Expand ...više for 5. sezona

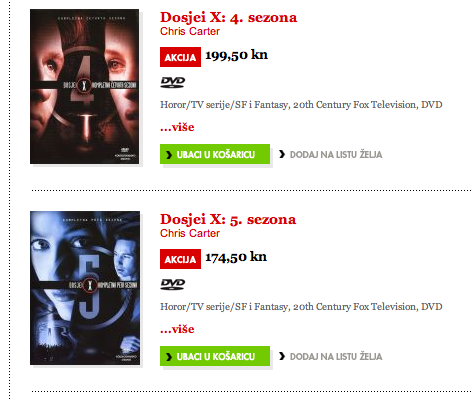(177, 329)
